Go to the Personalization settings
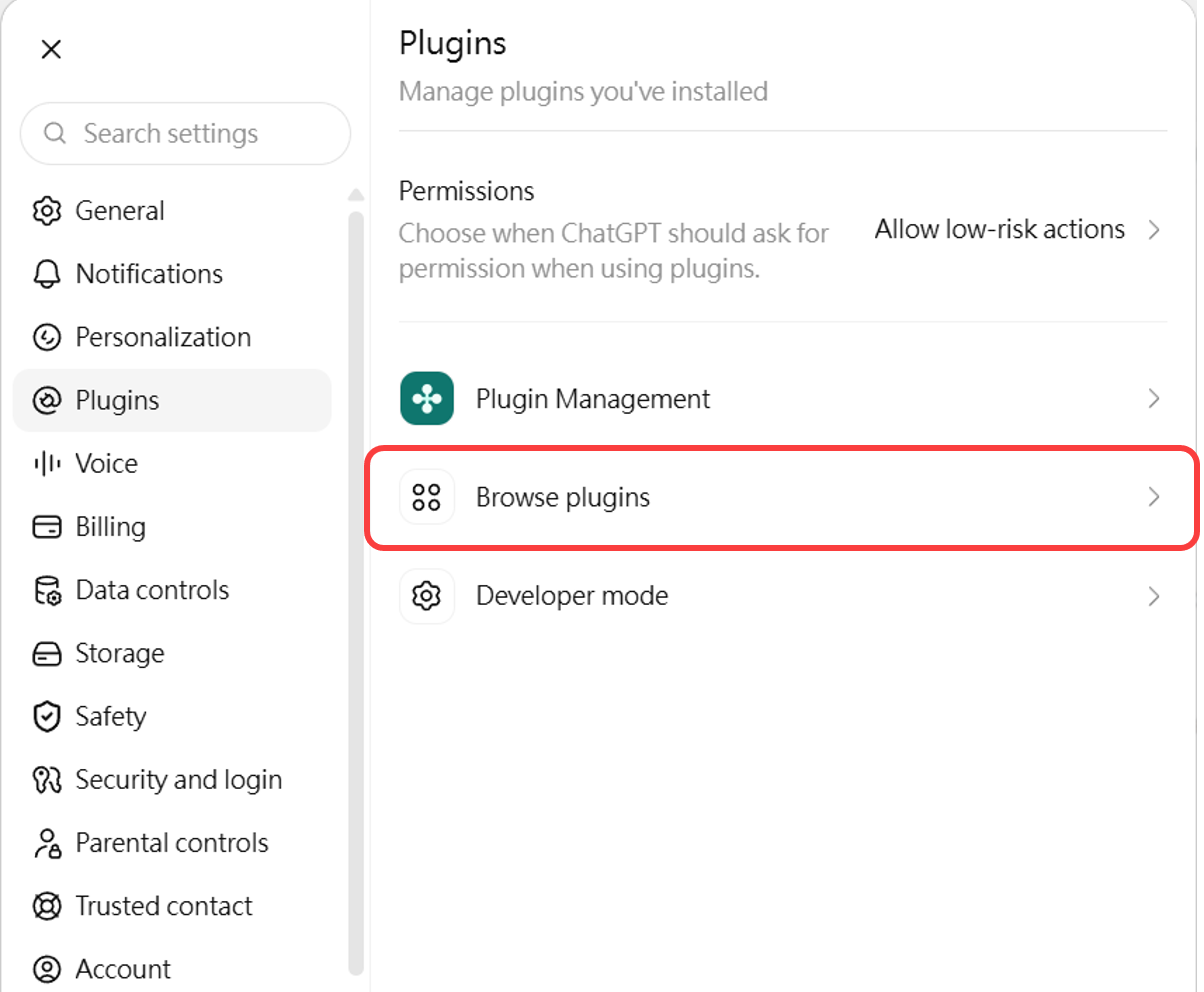 tap(172, 337)
